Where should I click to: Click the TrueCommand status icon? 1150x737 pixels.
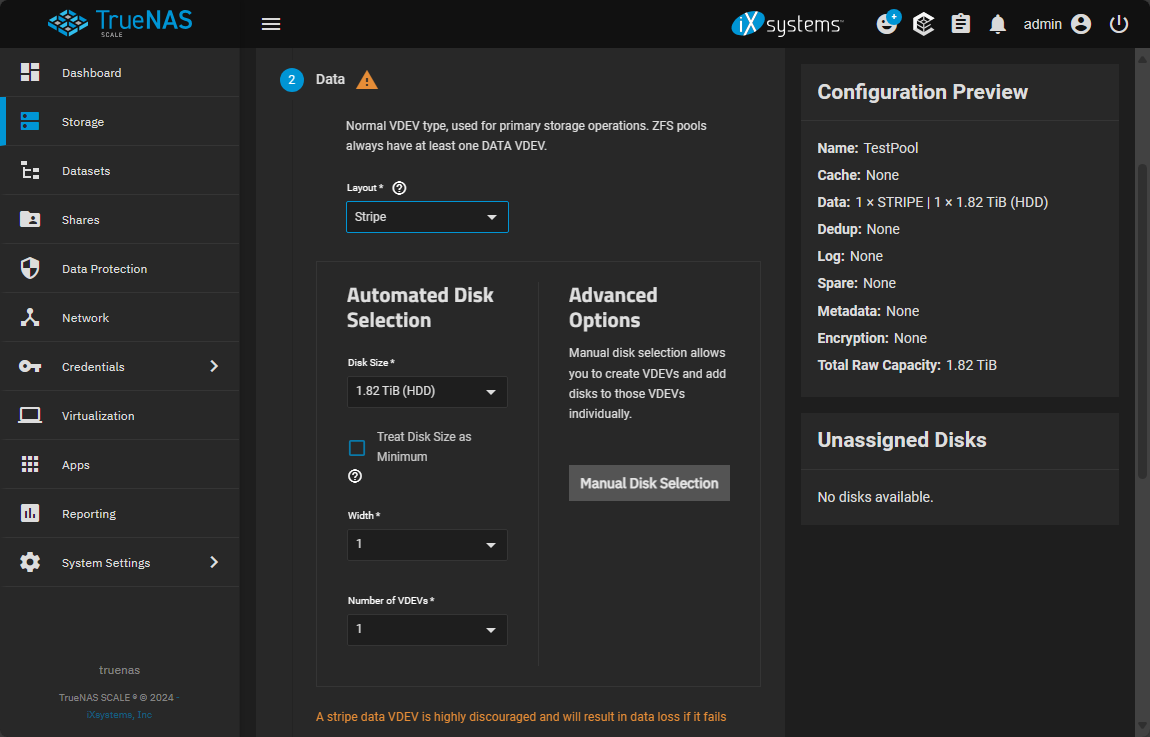pyautogui.click(x=924, y=24)
